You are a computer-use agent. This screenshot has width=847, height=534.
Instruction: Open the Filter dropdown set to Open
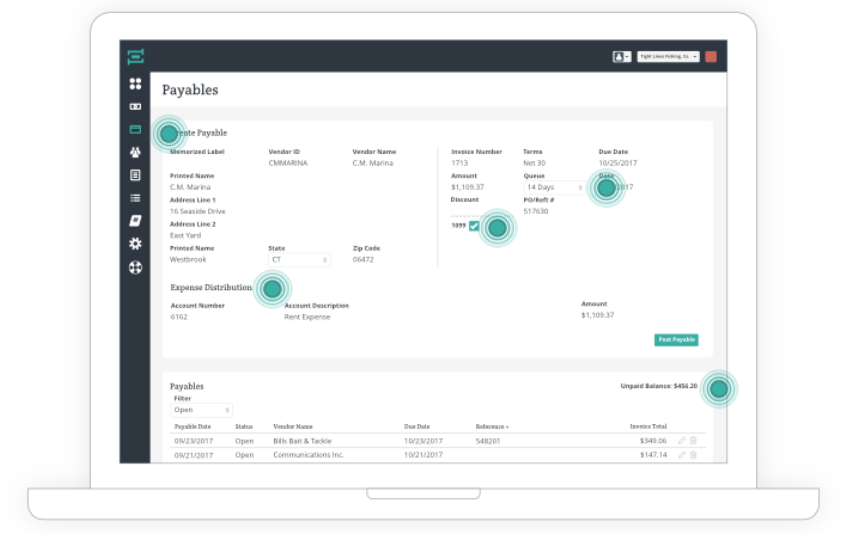pyautogui.click(x=202, y=410)
